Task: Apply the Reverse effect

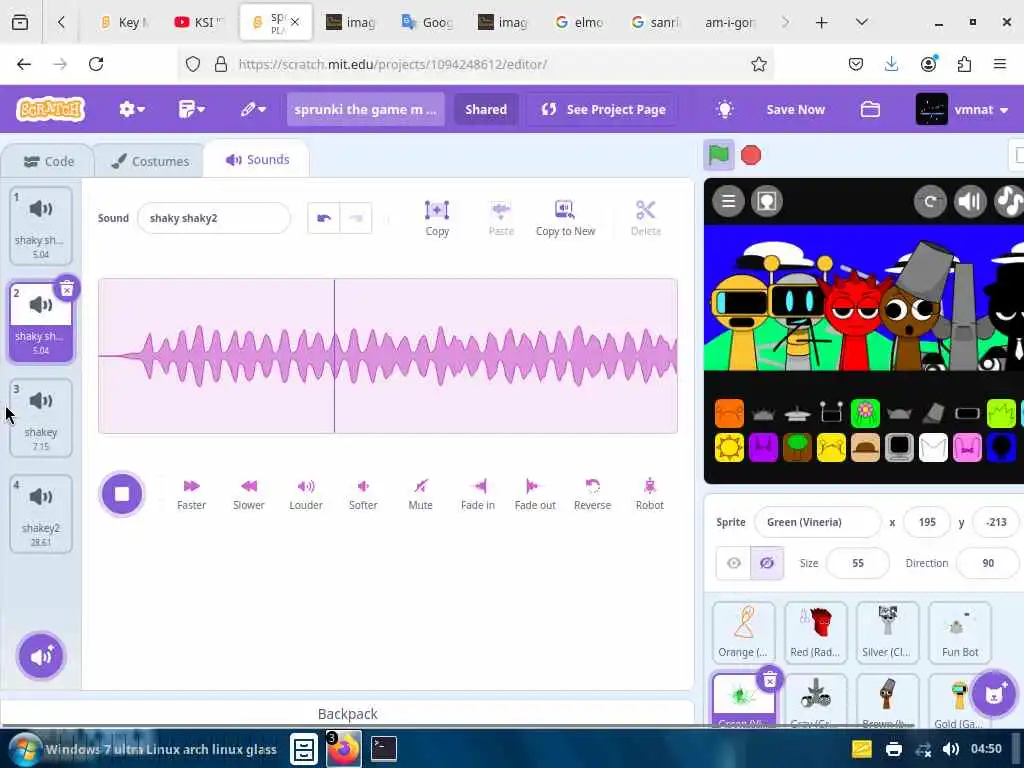Action: 592,494
